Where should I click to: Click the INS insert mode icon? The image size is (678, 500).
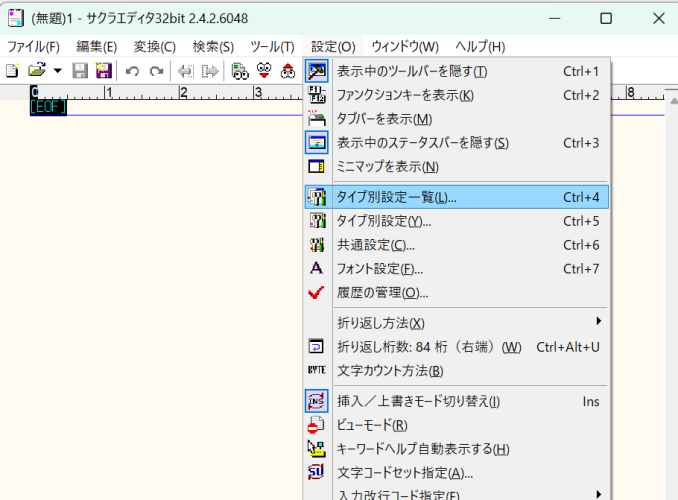click(x=317, y=401)
